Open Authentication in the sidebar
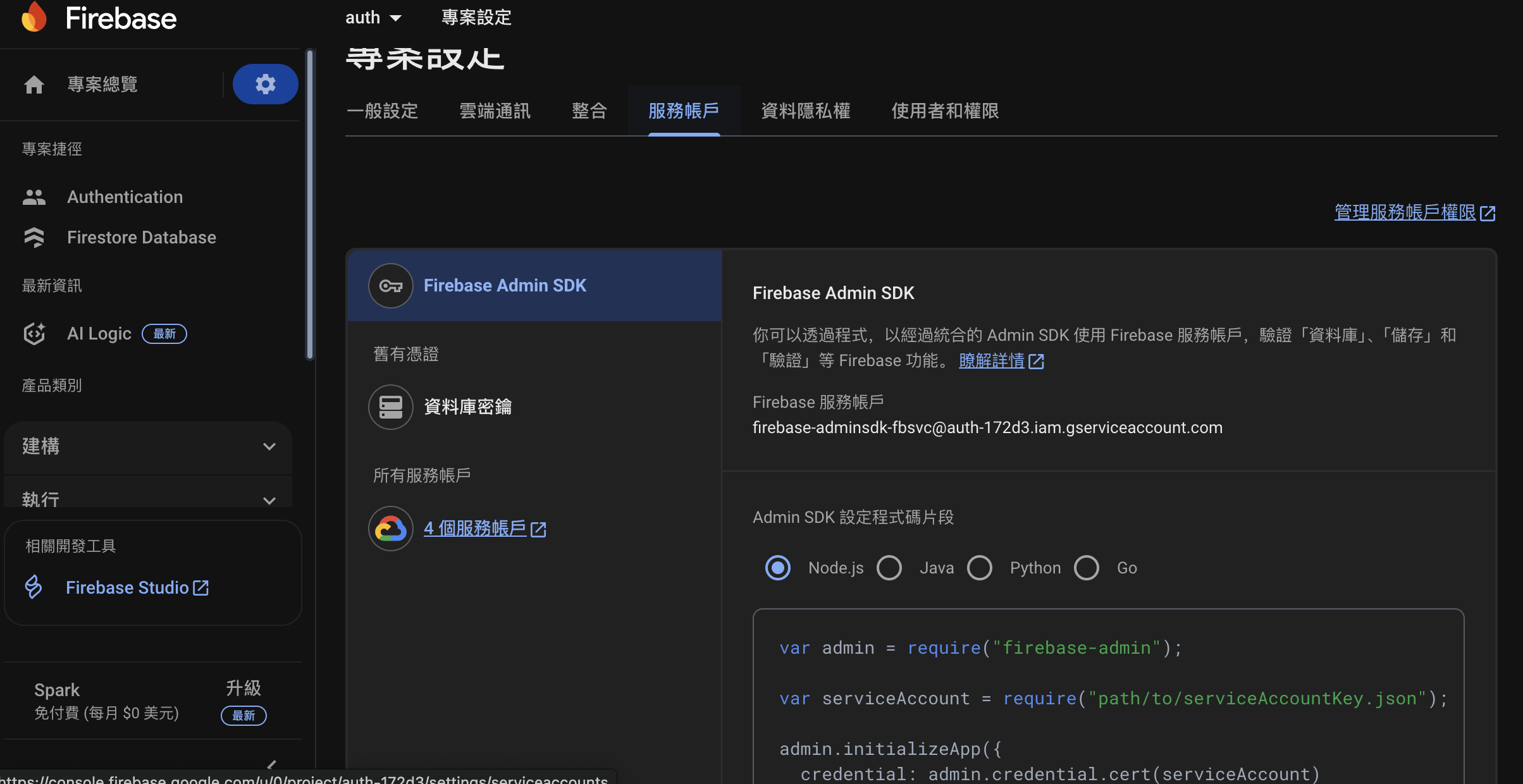Viewport: 1523px width, 784px height. (125, 197)
